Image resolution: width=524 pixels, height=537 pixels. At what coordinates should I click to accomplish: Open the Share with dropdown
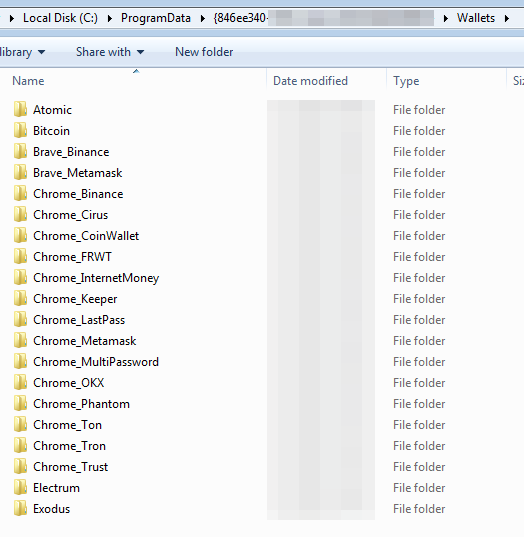tap(110, 52)
